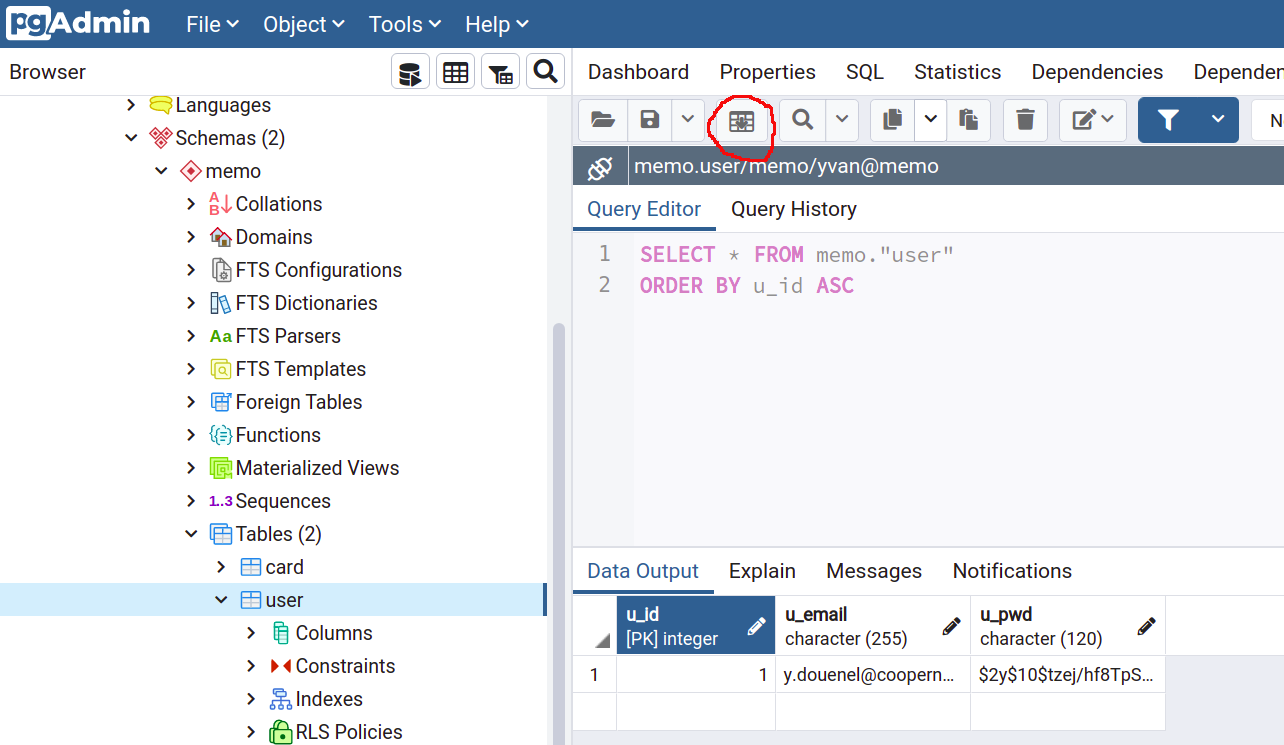Click the u_pwd column header
Screen dimensions: 1284x745
coord(1068,626)
